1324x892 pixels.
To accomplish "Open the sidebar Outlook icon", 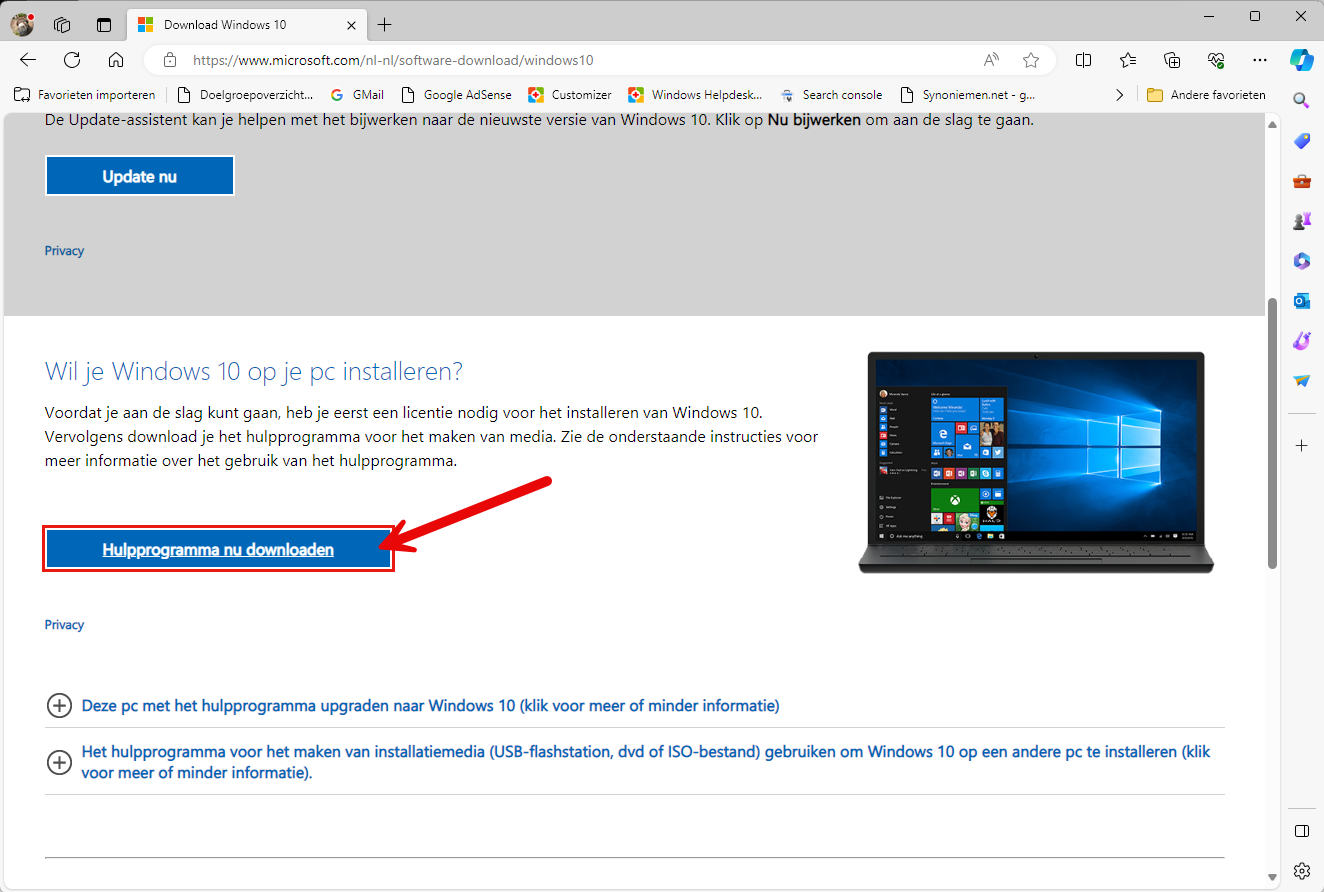I will point(1301,301).
